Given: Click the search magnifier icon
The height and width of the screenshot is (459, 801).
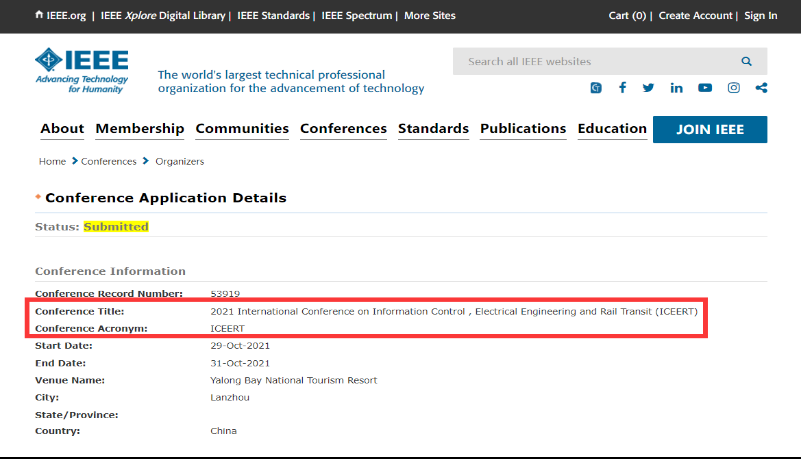Looking at the screenshot, I should [x=746, y=61].
